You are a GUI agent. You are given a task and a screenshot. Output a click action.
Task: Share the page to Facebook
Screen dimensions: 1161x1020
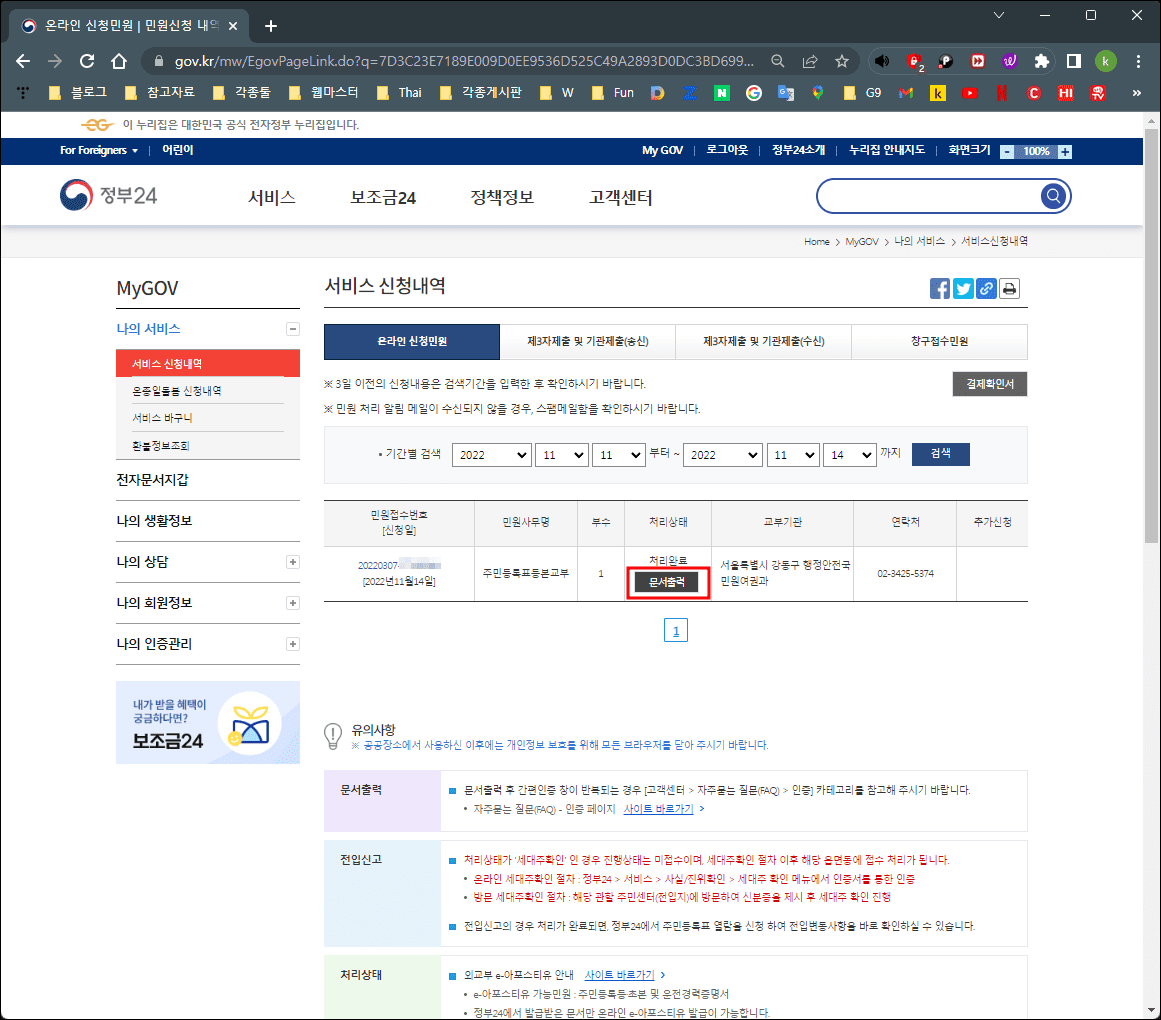pos(940,288)
